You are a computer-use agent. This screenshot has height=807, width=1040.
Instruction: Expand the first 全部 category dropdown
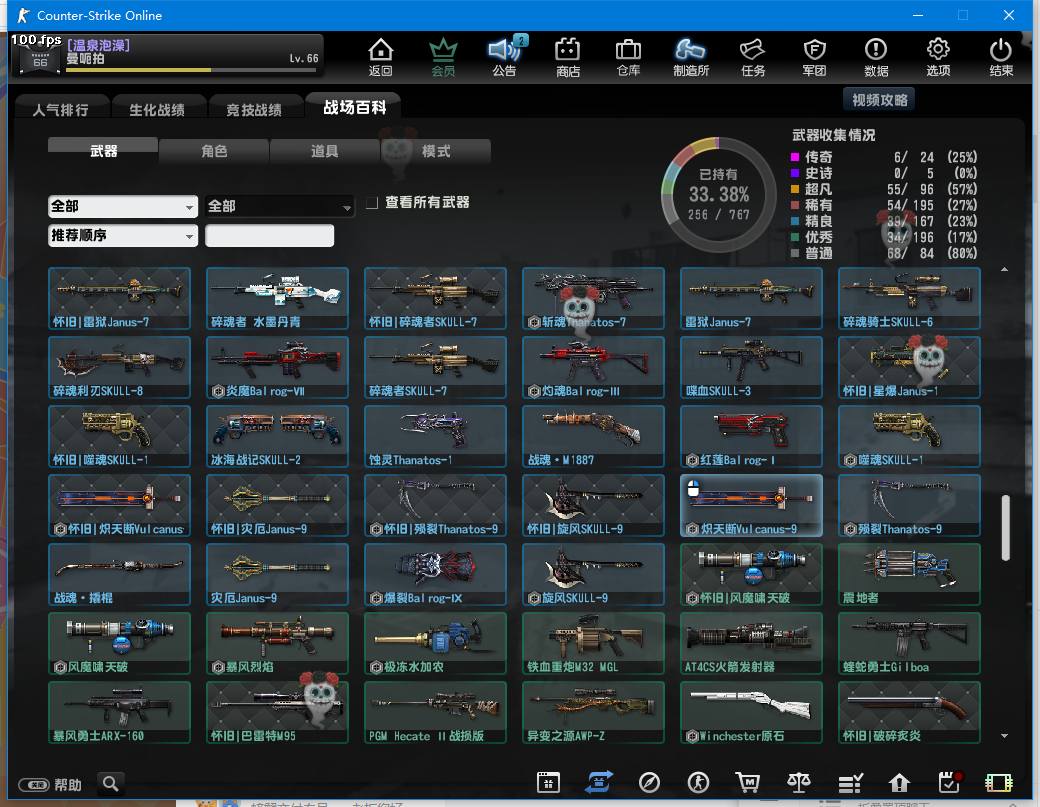pyautogui.click(x=122, y=206)
